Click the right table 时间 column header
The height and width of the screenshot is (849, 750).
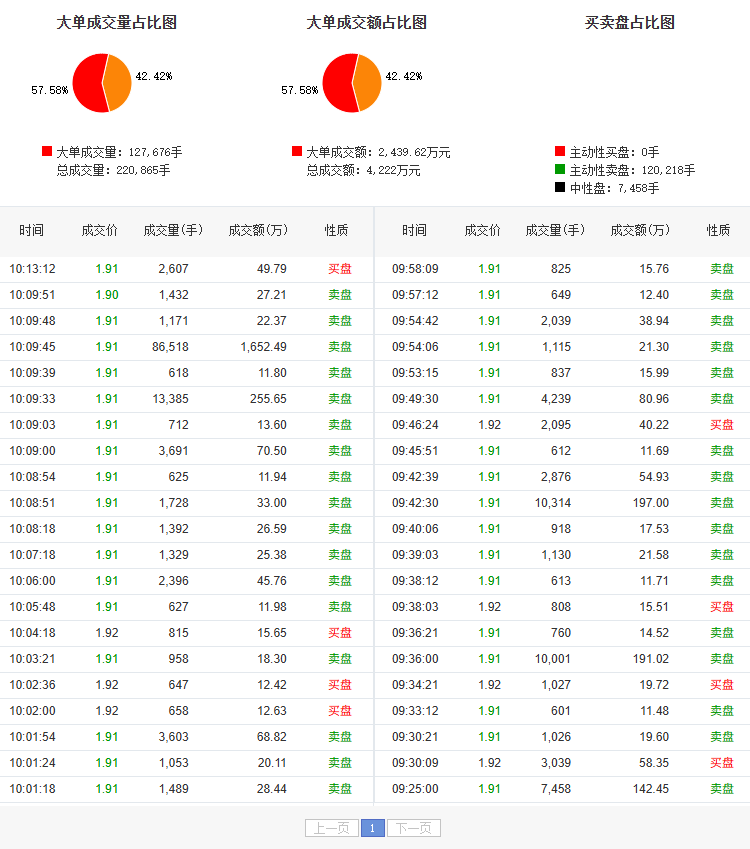[414, 231]
